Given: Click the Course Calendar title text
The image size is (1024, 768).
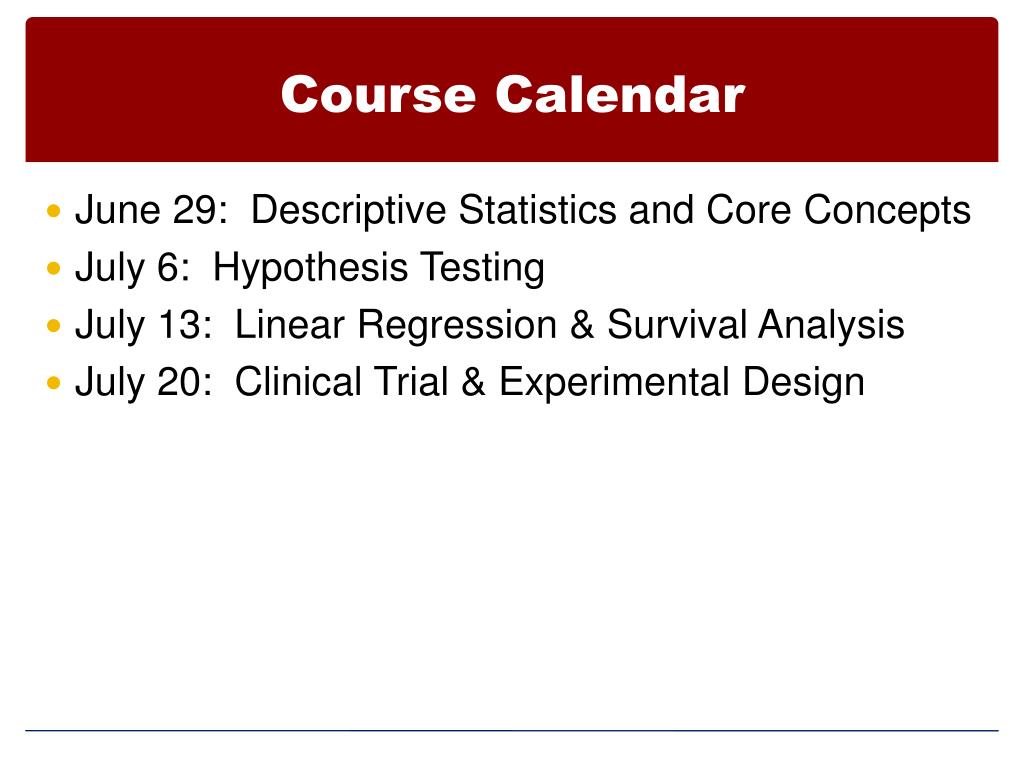Looking at the screenshot, I should (513, 95).
